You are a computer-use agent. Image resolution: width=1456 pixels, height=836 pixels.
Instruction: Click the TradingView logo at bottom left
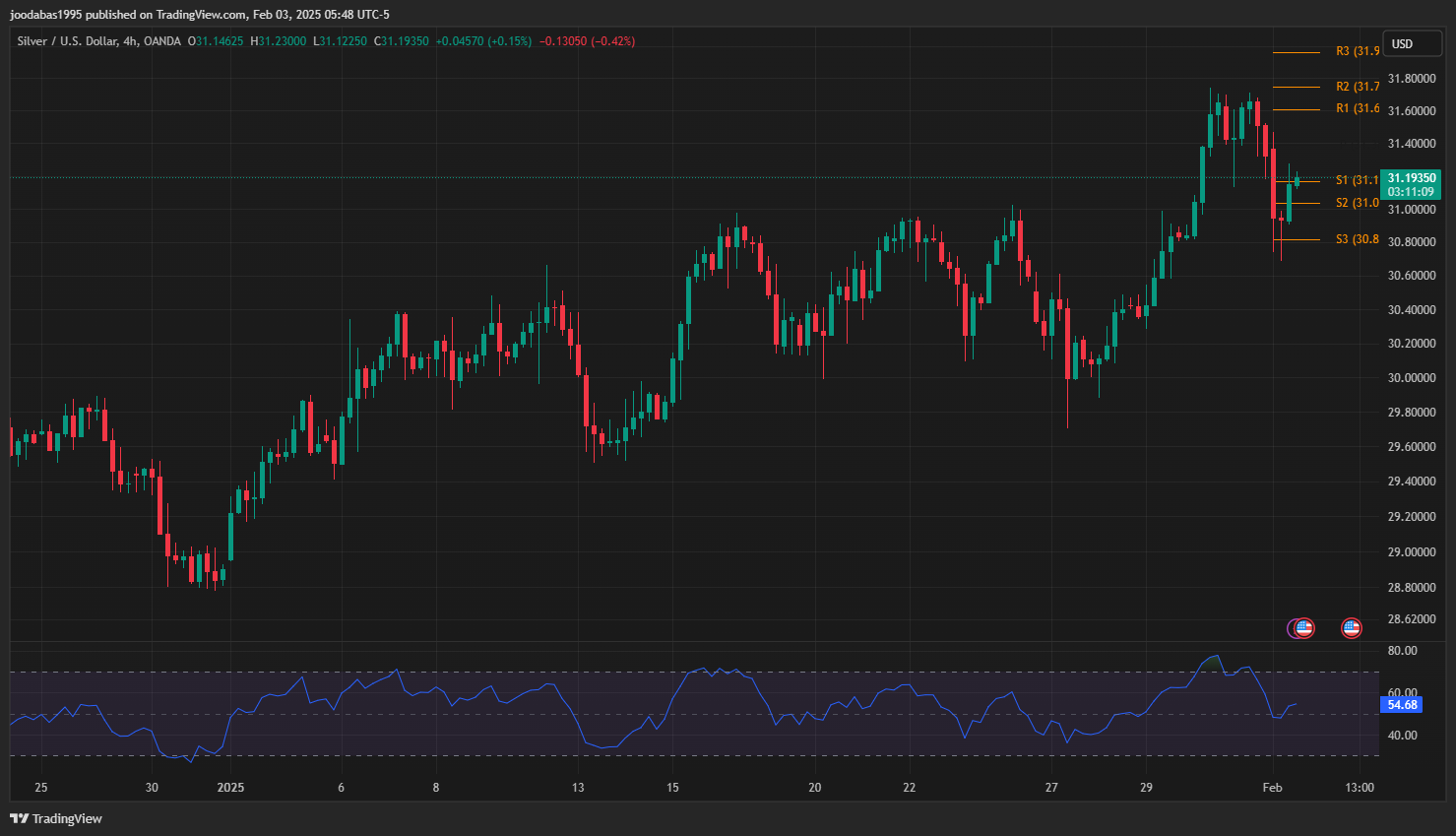point(56,818)
